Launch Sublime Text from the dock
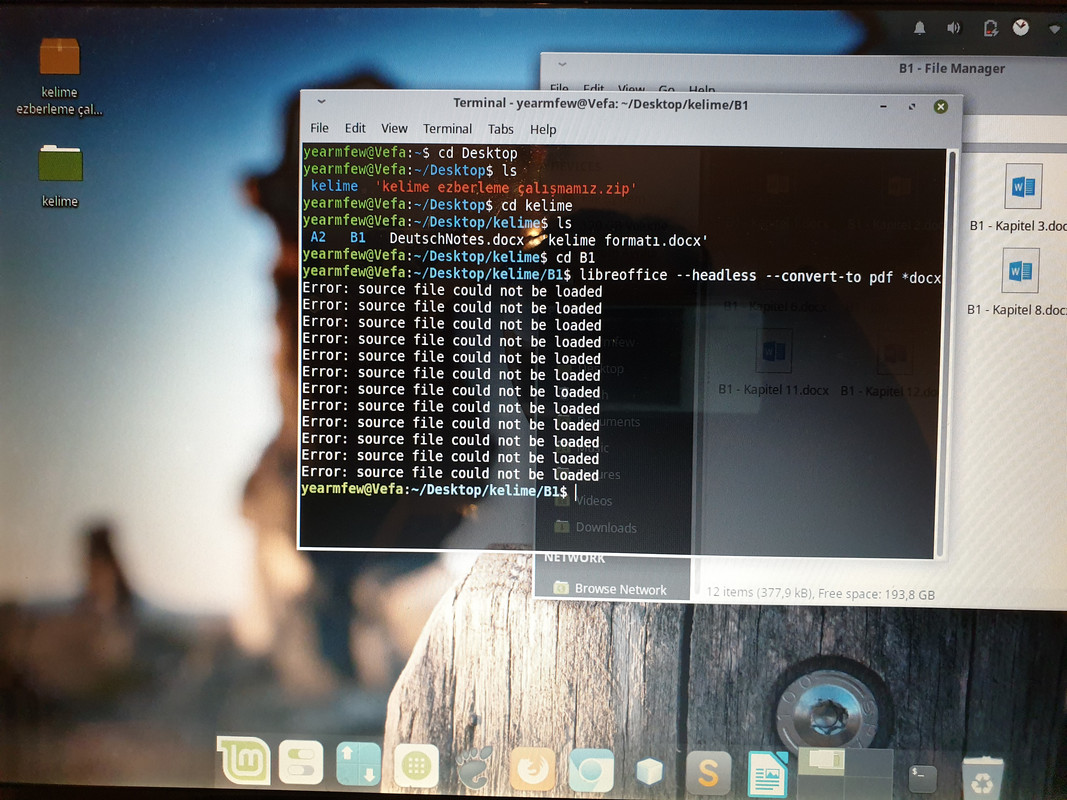1067x800 pixels. pos(708,773)
